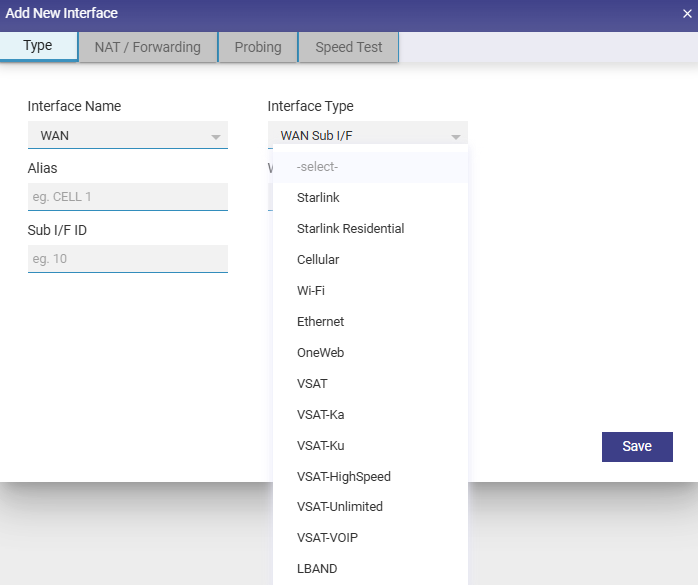Click the Alias input field
Viewport: 698px width, 585px height.
point(127,197)
